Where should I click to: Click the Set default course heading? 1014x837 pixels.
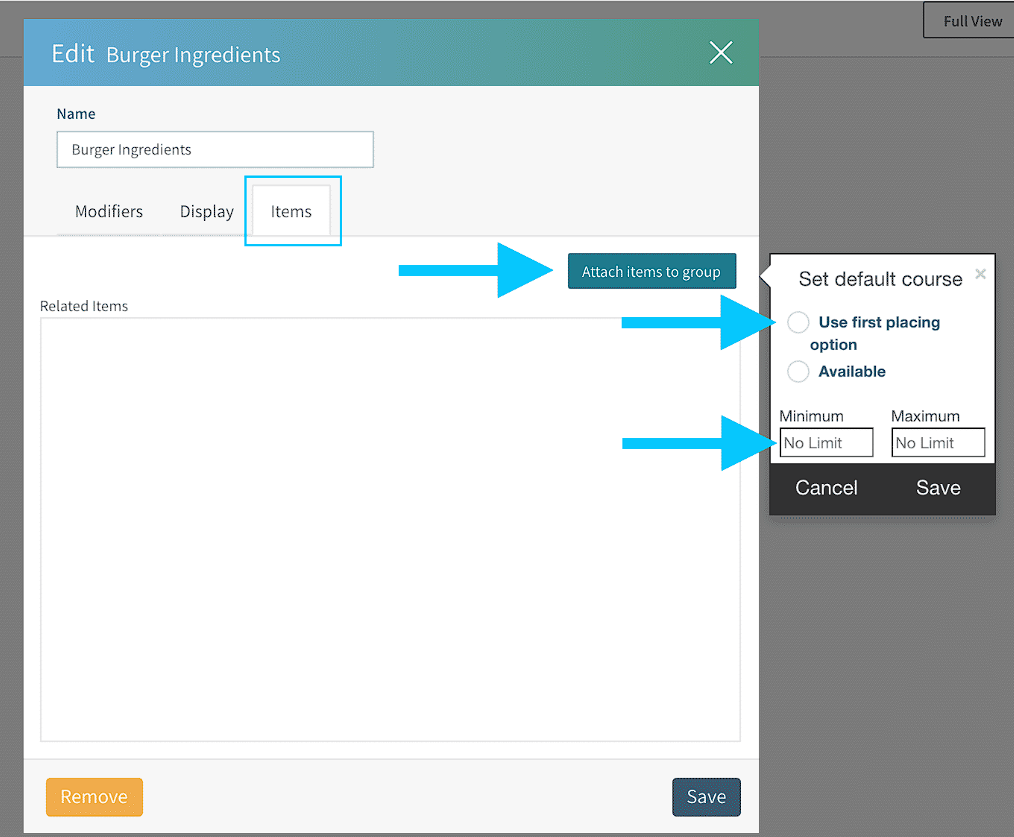[880, 280]
